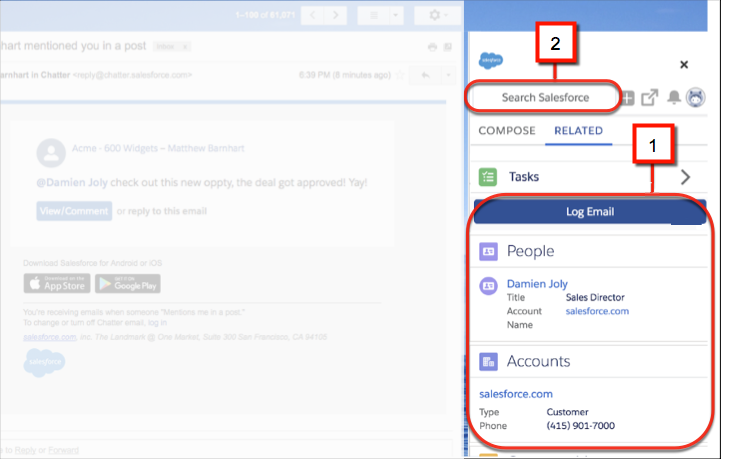
Task: Go to older emails arrow in Gmail
Action: [335, 15]
